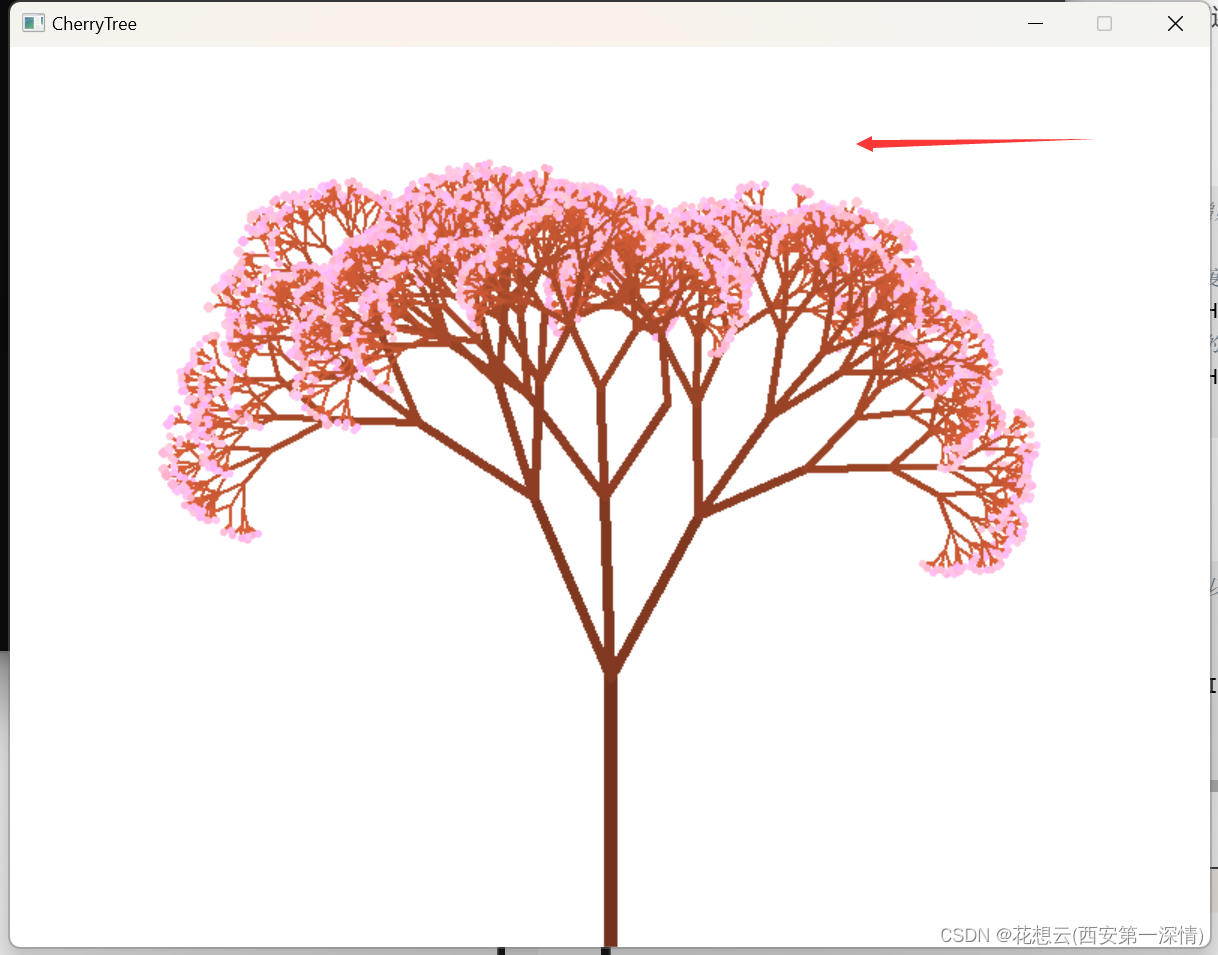Click the CherryTree window app icon
This screenshot has width=1218, height=955.
34,23
